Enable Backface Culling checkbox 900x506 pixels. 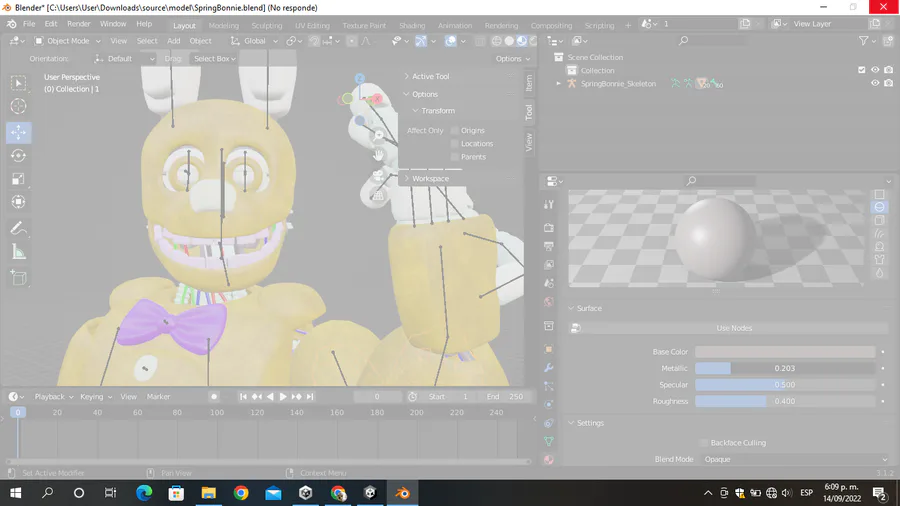point(704,443)
